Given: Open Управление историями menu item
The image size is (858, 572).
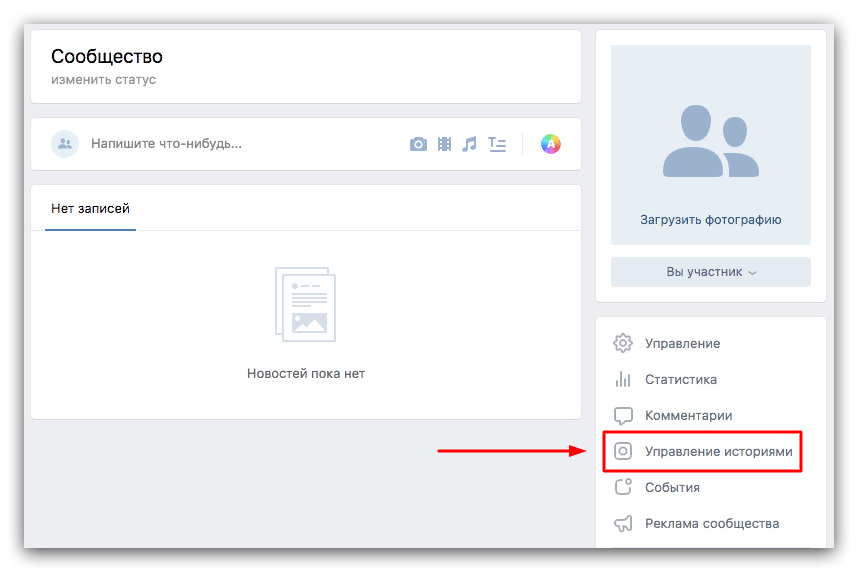Looking at the screenshot, I should 718,452.
